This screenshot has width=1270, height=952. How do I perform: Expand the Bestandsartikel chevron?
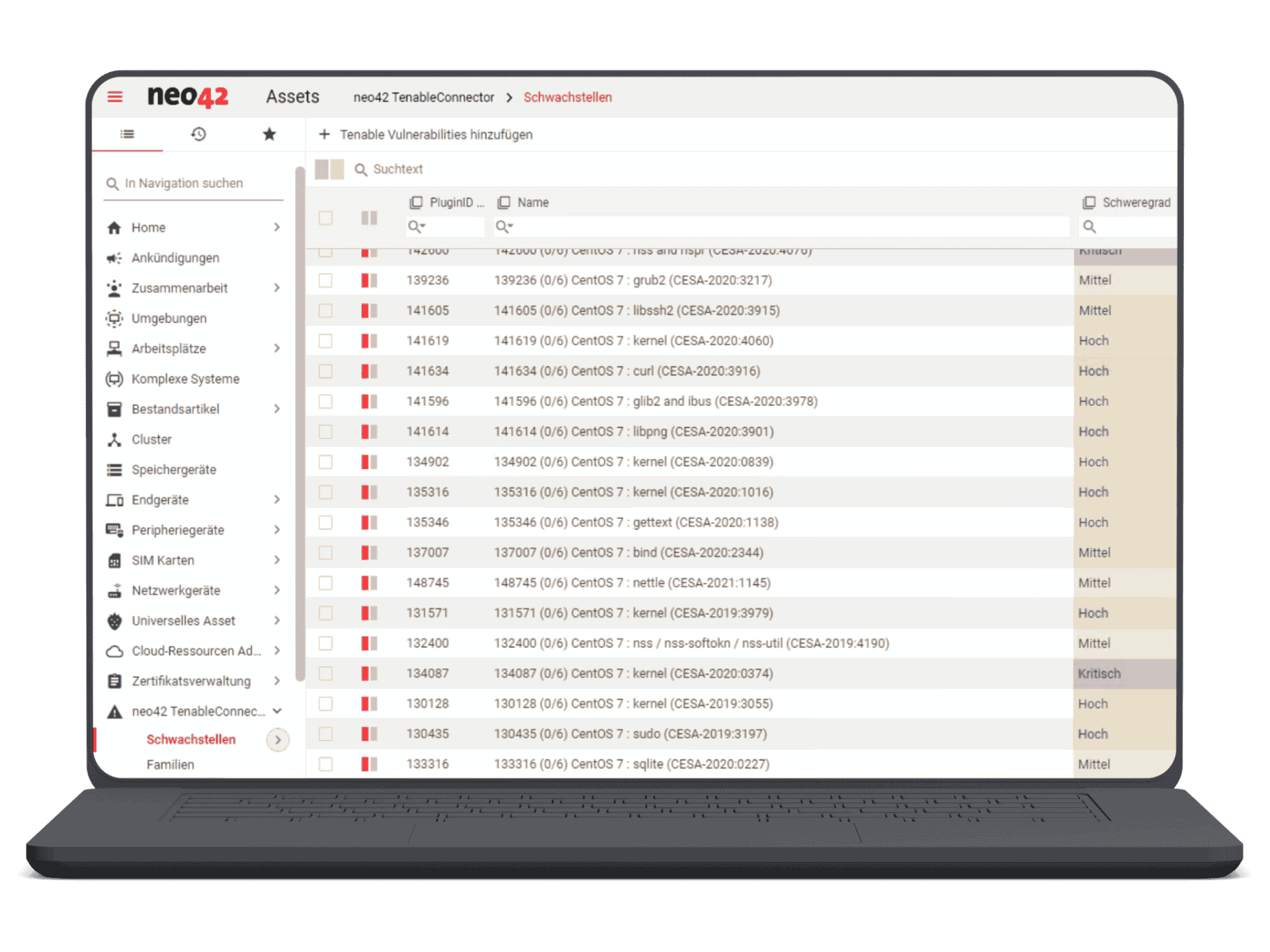pyautogui.click(x=277, y=409)
